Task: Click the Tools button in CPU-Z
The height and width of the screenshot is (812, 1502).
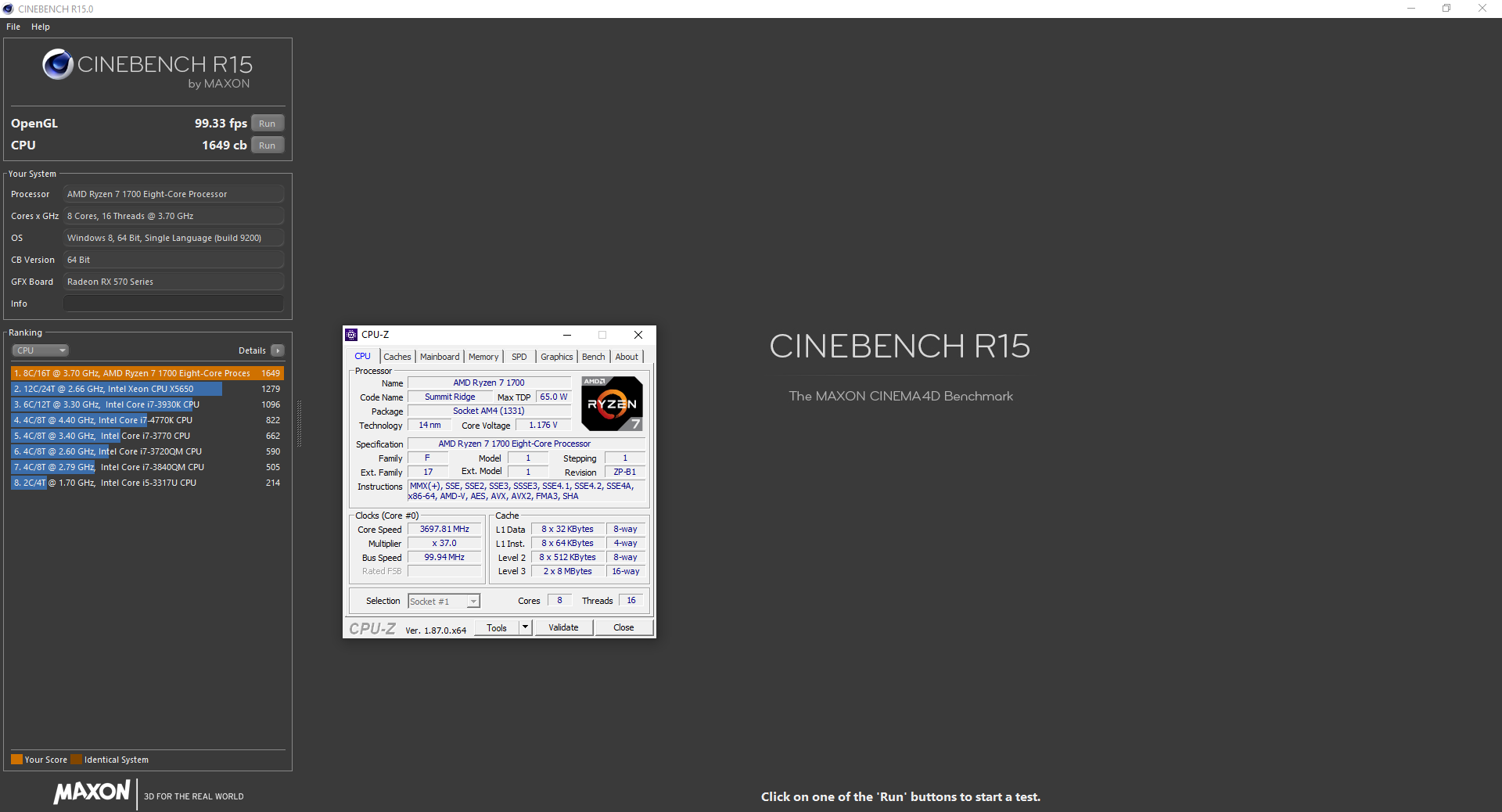Action: point(497,627)
